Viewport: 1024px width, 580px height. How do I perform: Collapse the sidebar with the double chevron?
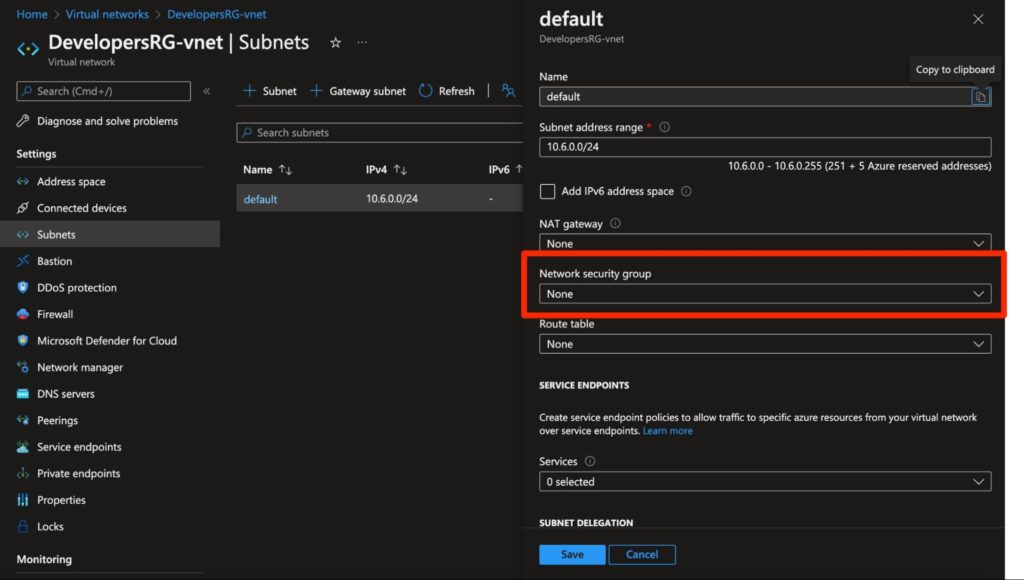tap(206, 91)
